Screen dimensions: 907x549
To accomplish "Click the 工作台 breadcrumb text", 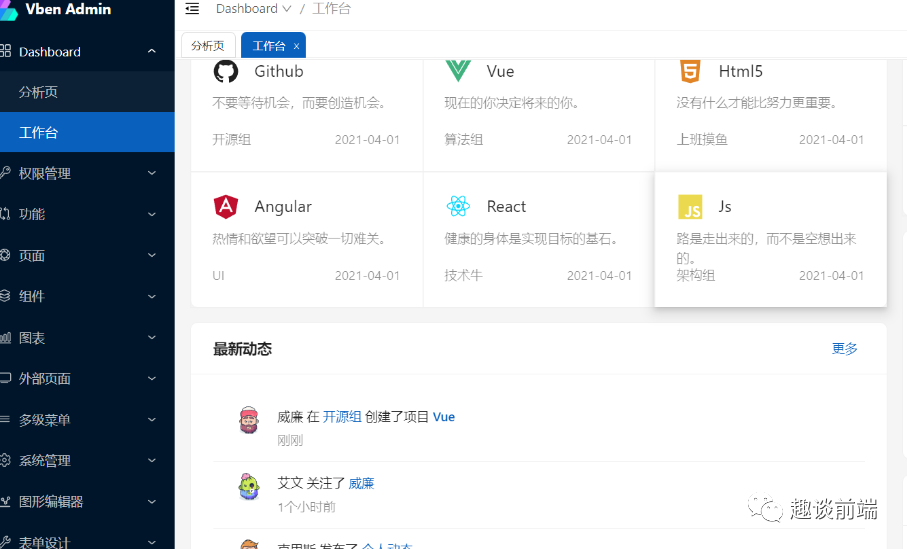I will 331,9.
